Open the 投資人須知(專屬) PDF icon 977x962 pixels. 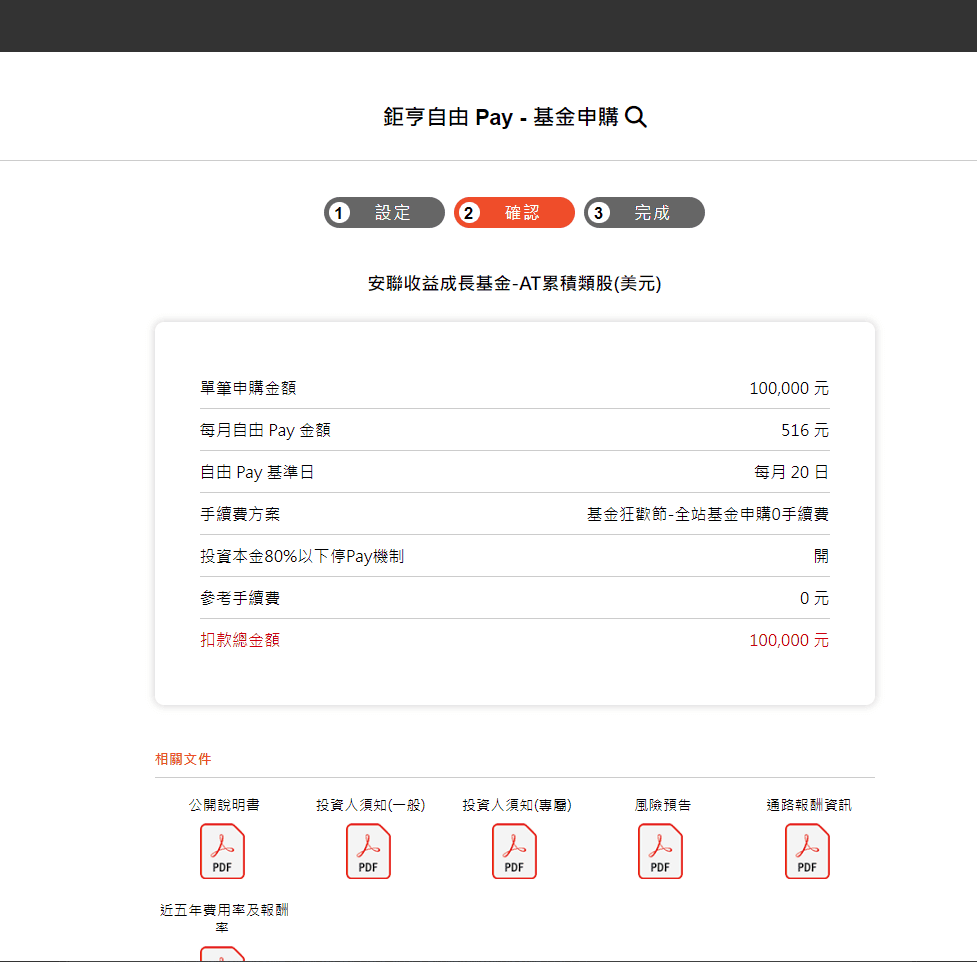pyautogui.click(x=514, y=851)
